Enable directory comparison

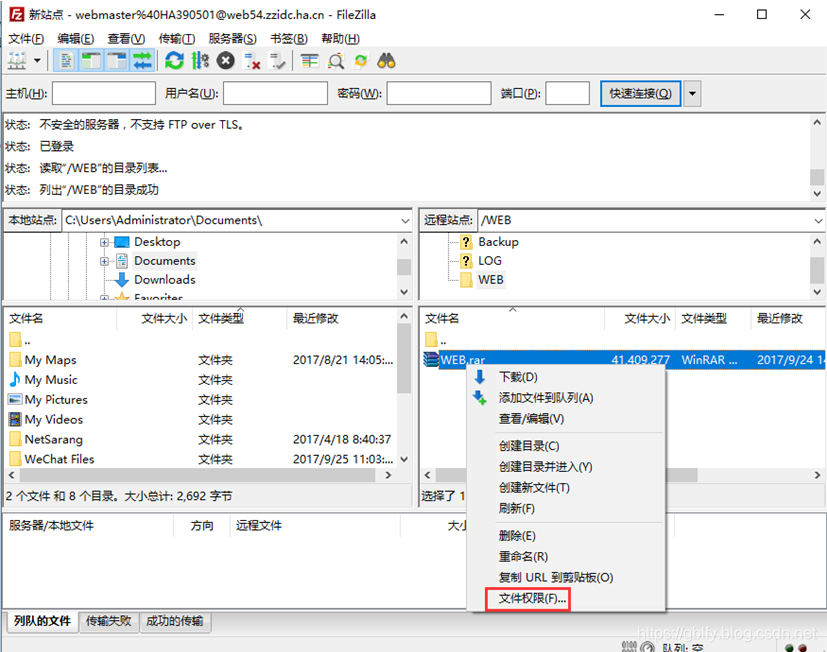coord(335,61)
